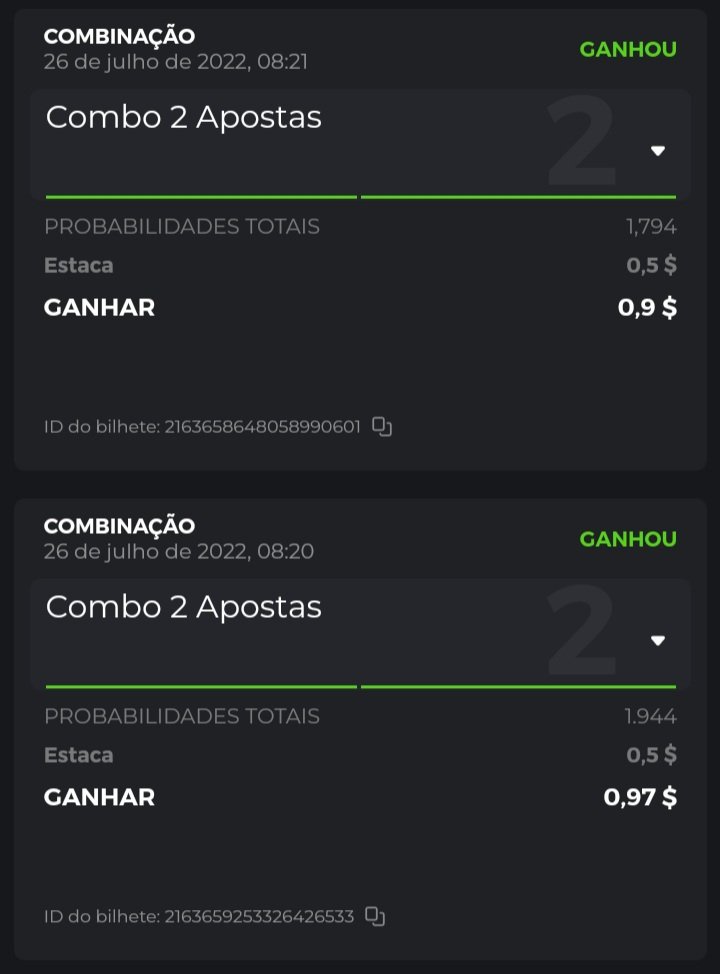The image size is (720, 974).
Task: Select first green progress segment in 08:21 bet
Action: pyautogui.click(x=201, y=197)
